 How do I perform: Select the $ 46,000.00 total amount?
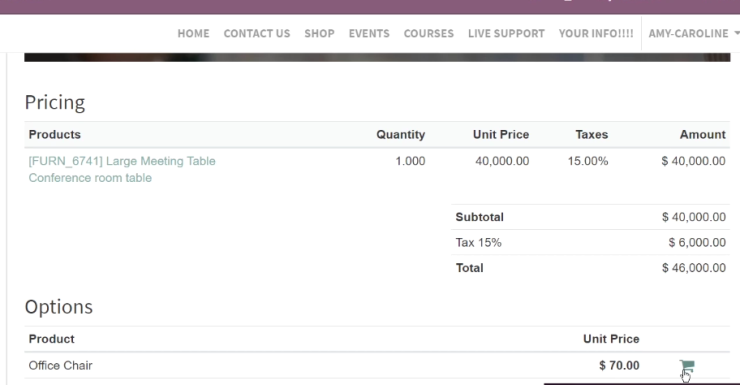[694, 268]
